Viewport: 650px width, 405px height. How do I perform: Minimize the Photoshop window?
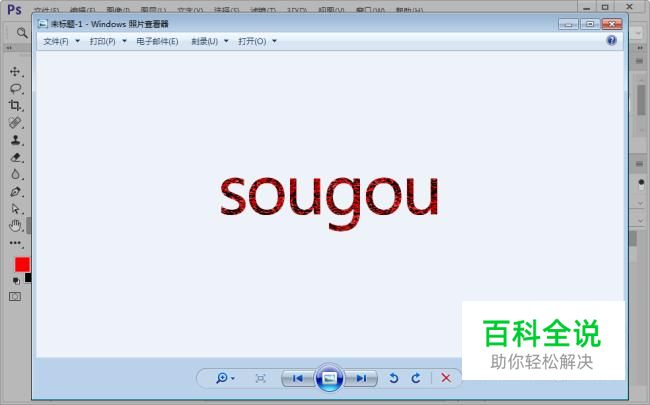[587, 7]
